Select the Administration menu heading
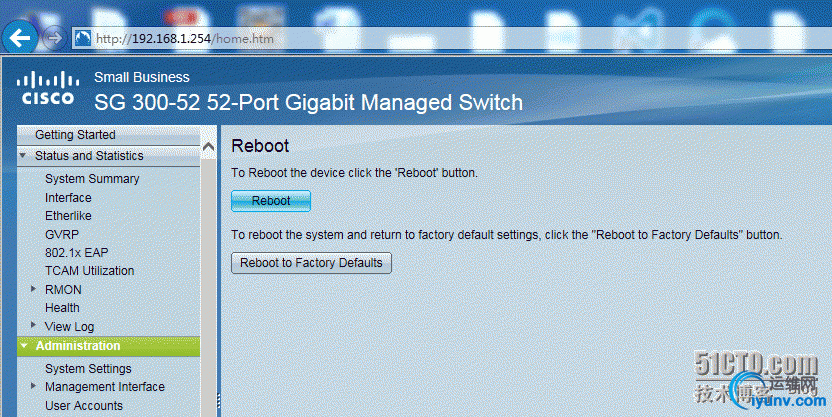Viewport: 832px width, 417px height. point(78,346)
